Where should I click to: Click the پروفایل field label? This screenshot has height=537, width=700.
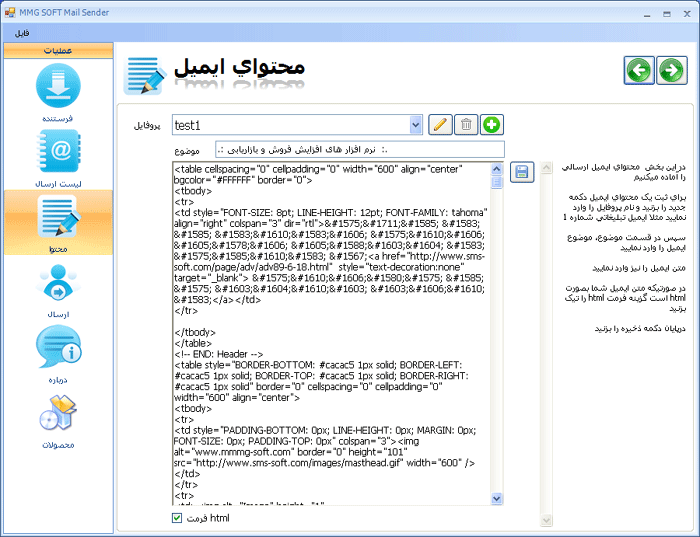pos(147,126)
